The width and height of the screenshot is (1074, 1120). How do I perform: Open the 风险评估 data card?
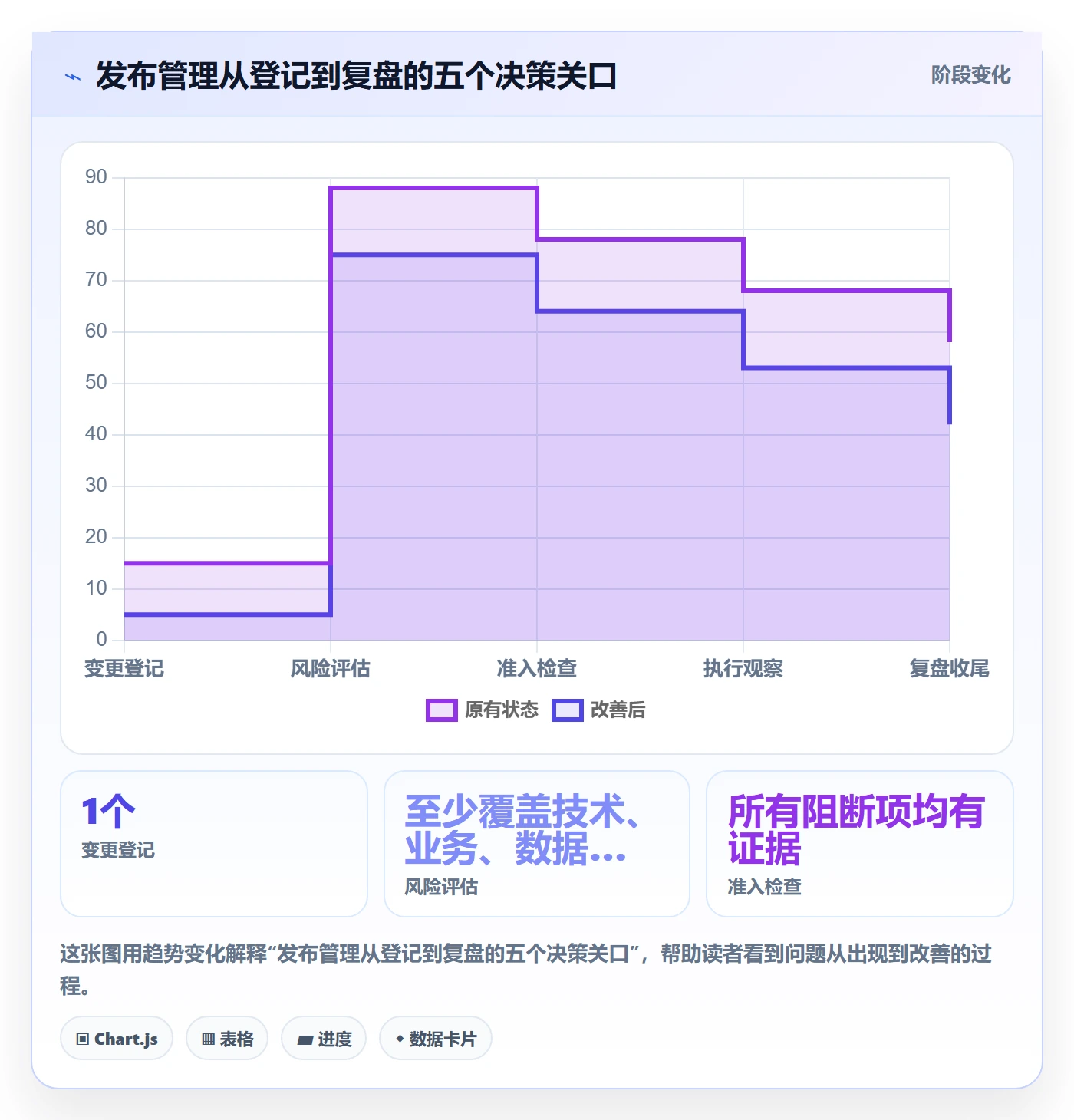537,844
